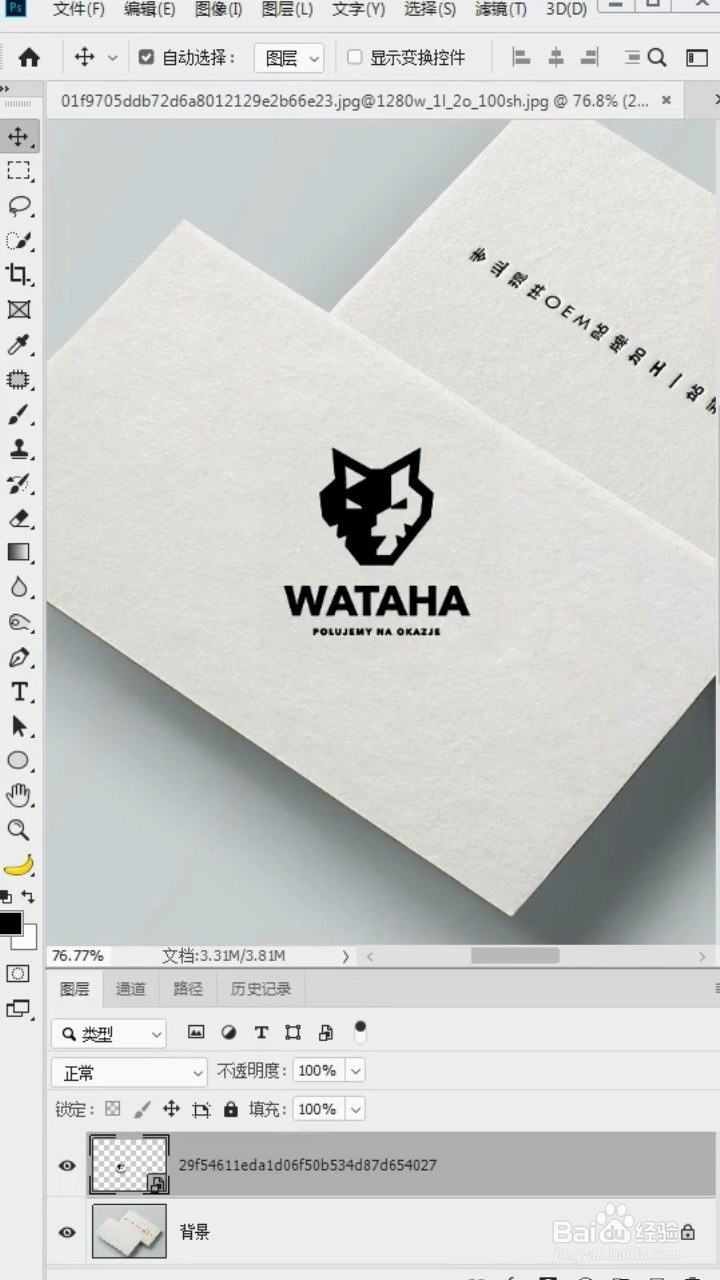Change screen mode

tap(18, 1009)
